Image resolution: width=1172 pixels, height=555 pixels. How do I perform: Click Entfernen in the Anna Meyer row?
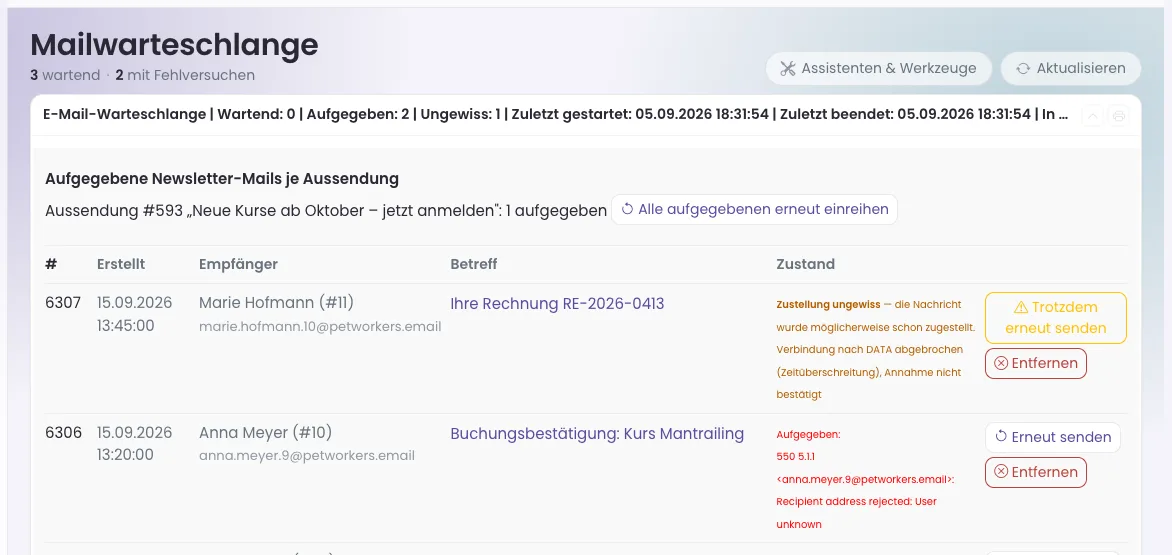1035,472
